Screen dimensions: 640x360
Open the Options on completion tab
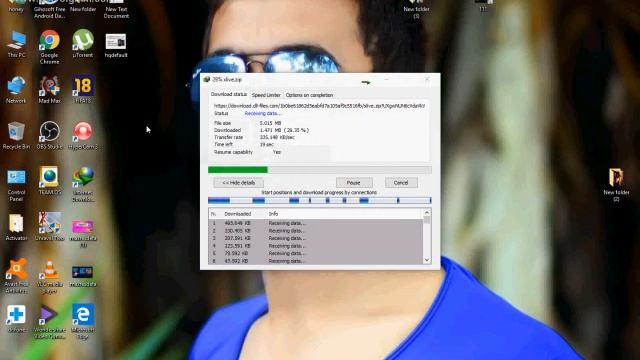pyautogui.click(x=309, y=95)
